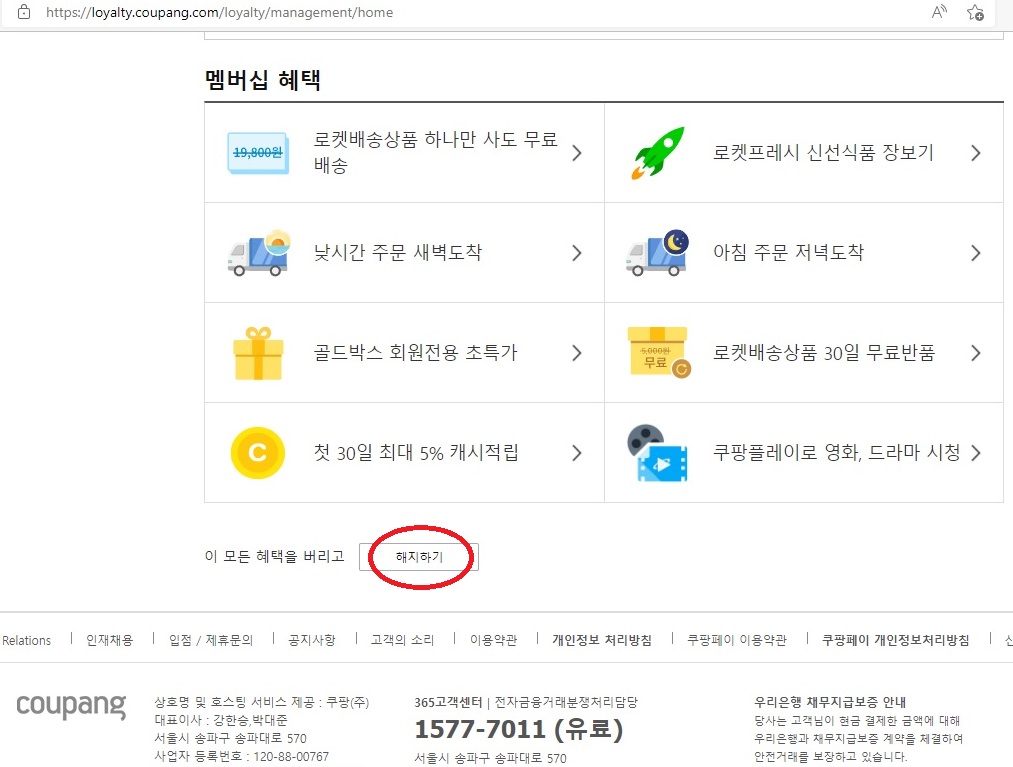Screen dimensions: 1013x767
Task: Click the 1577-7011 (유료) phone number
Action: click(519, 730)
